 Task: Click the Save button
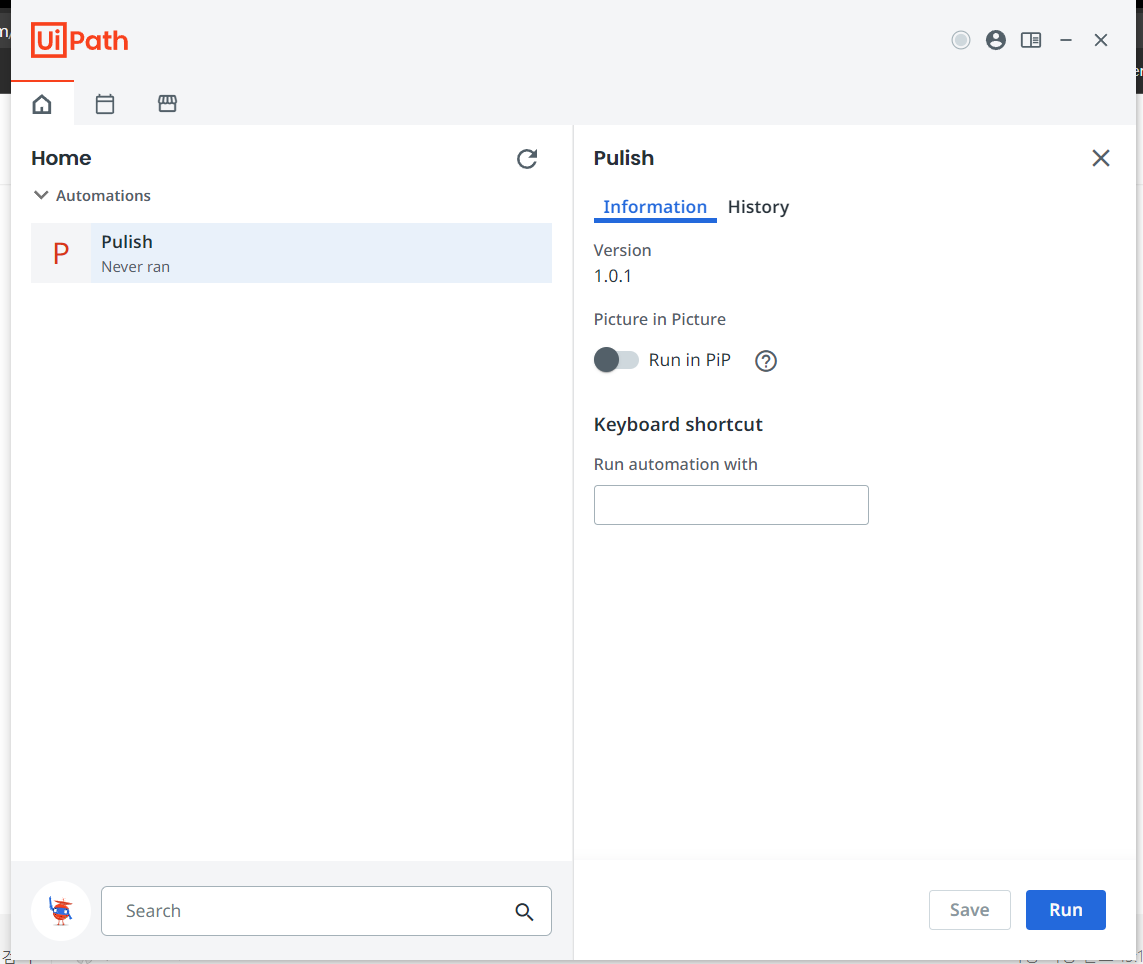pos(970,910)
